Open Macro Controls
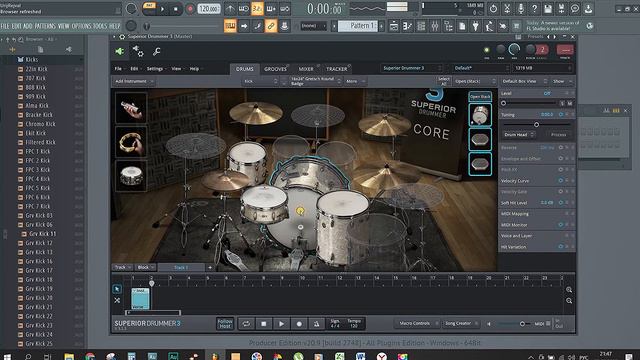 coord(417,323)
